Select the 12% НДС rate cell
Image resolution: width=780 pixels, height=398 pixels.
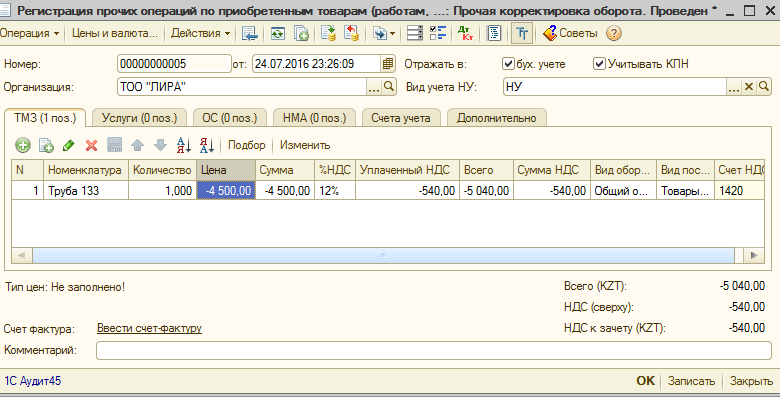[335, 191]
